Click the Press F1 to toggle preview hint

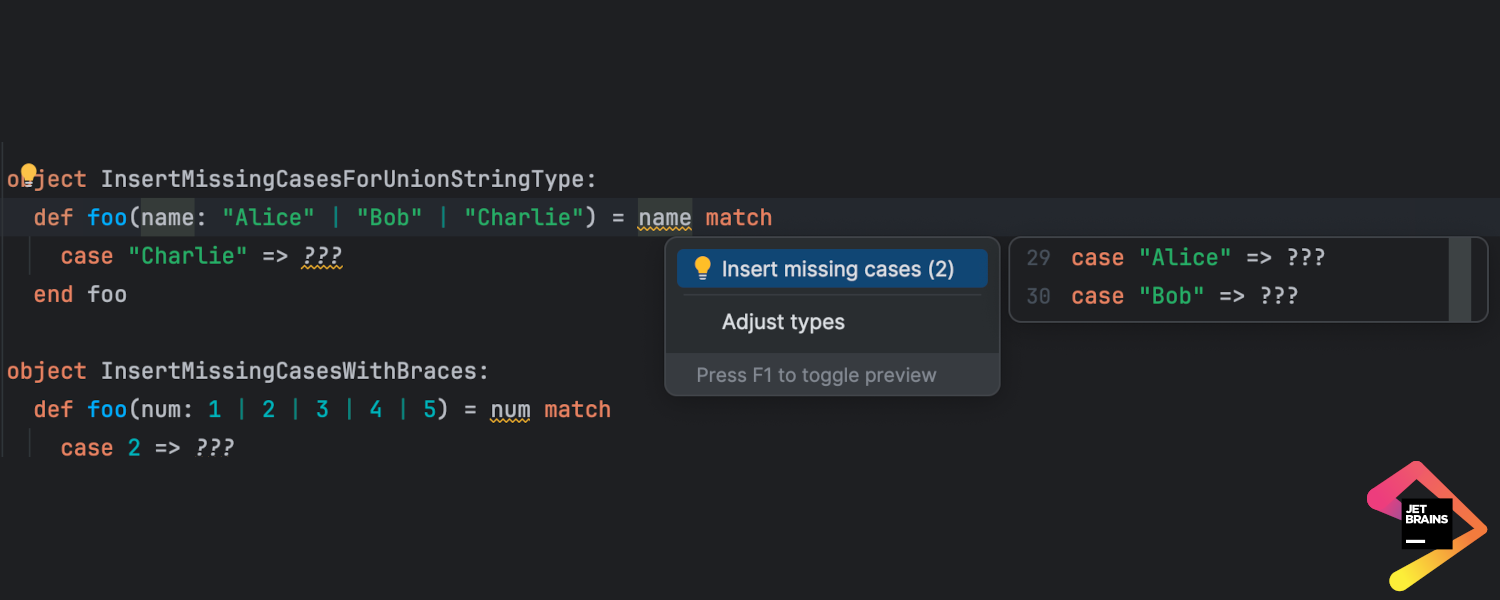[816, 375]
